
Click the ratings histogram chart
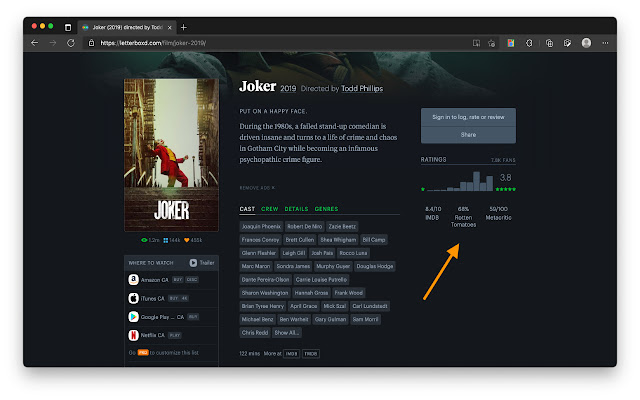pos(460,181)
